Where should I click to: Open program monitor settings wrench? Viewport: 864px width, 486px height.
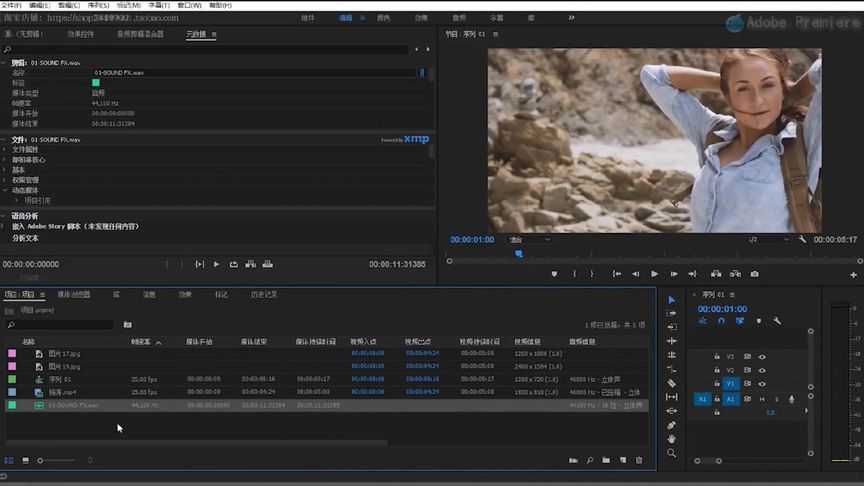[x=802, y=240]
